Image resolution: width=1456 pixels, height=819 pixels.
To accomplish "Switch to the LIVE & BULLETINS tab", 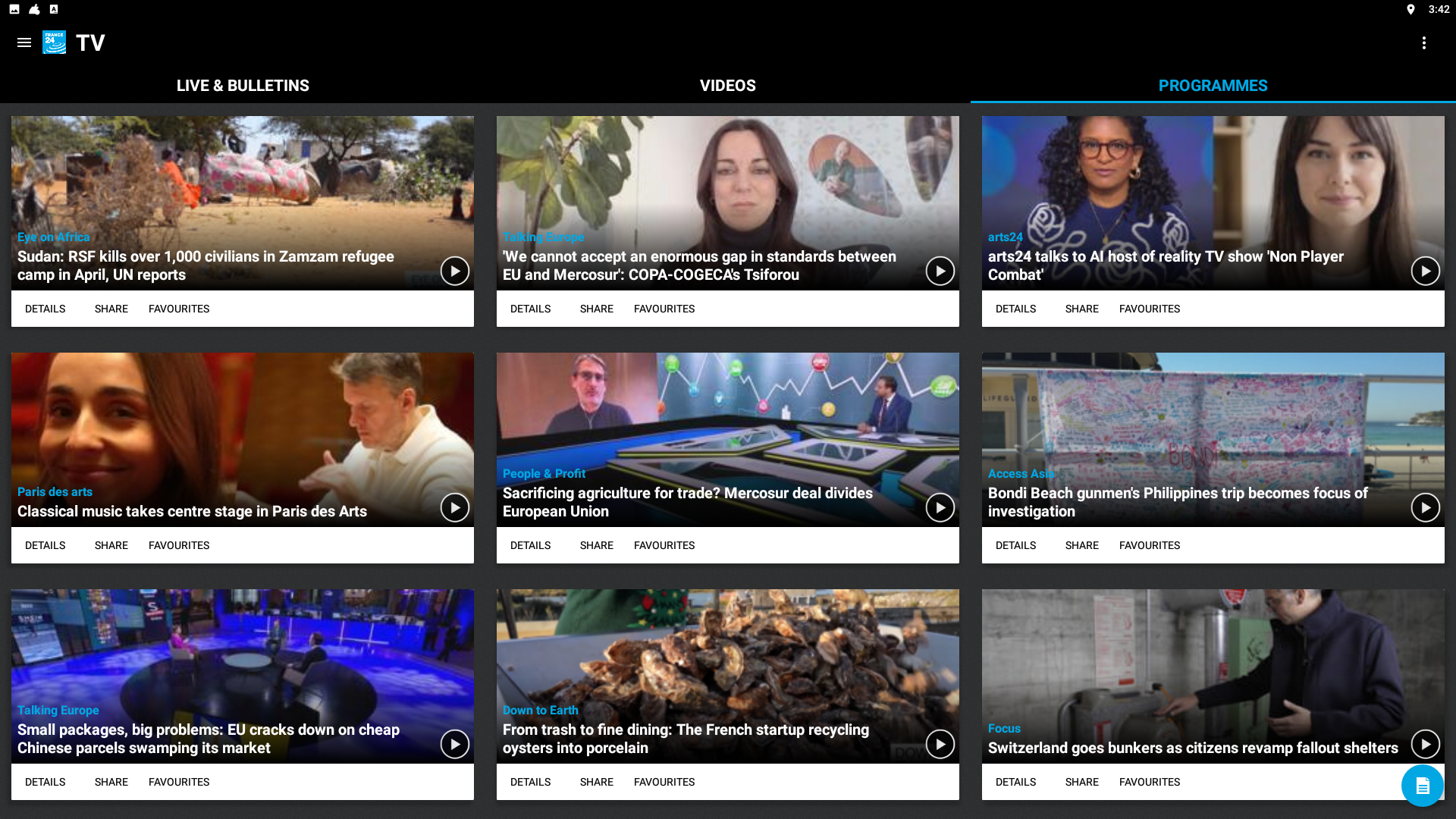I will click(x=243, y=86).
